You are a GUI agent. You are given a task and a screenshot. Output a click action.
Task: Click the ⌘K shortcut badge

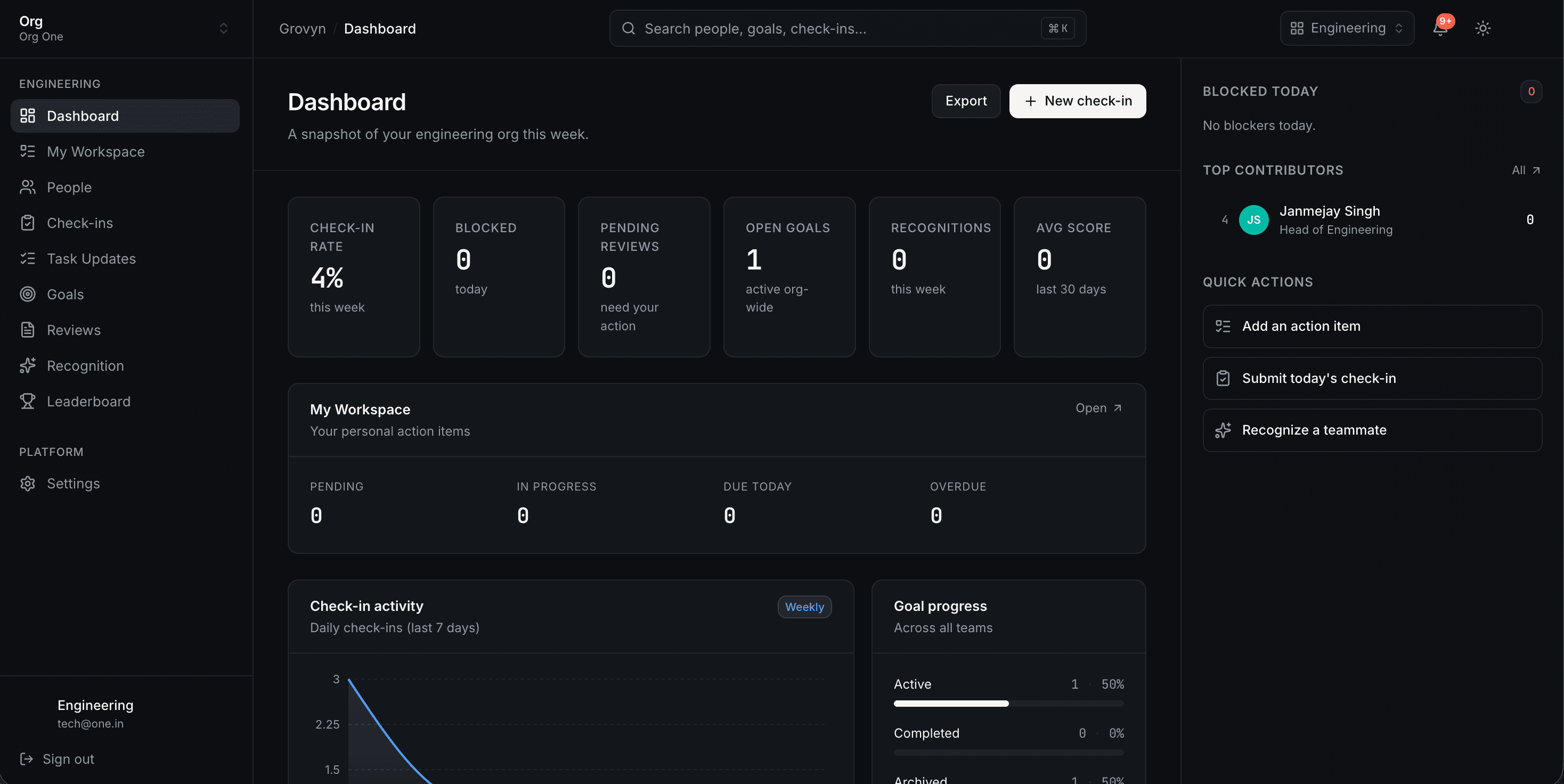point(1057,29)
